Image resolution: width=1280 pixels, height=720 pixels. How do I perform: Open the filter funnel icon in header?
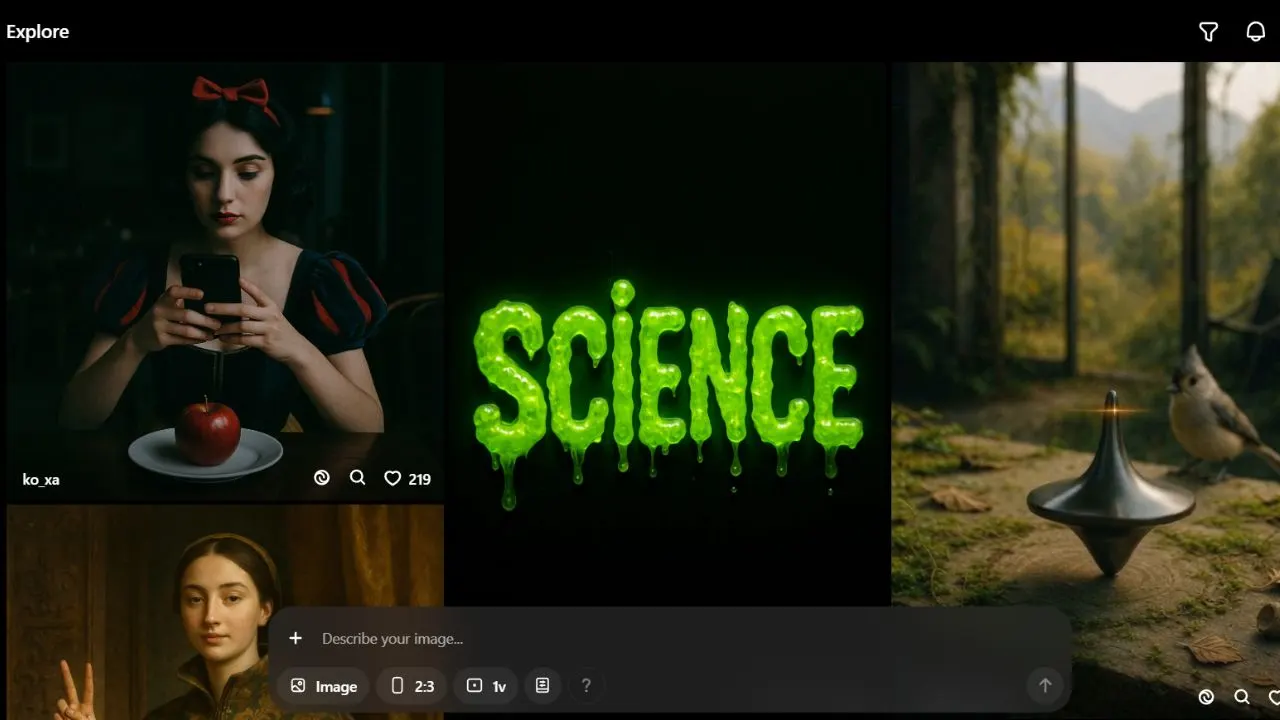pyautogui.click(x=1208, y=32)
